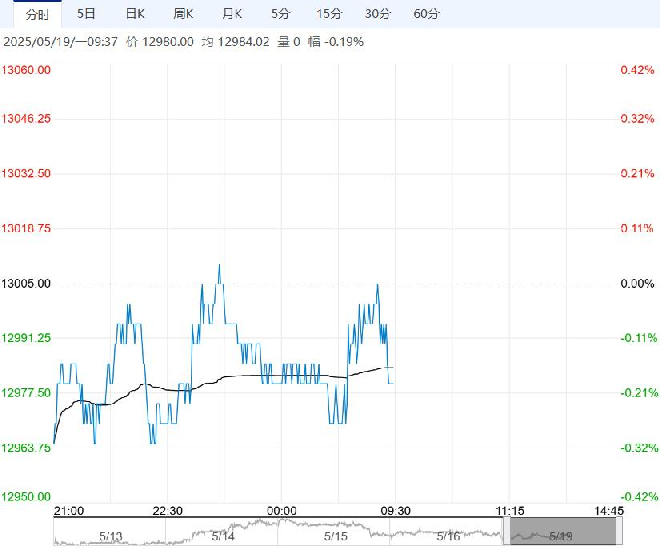660x548 pixels.
Task: Click the 09:30 time axis label
Action: [395, 511]
